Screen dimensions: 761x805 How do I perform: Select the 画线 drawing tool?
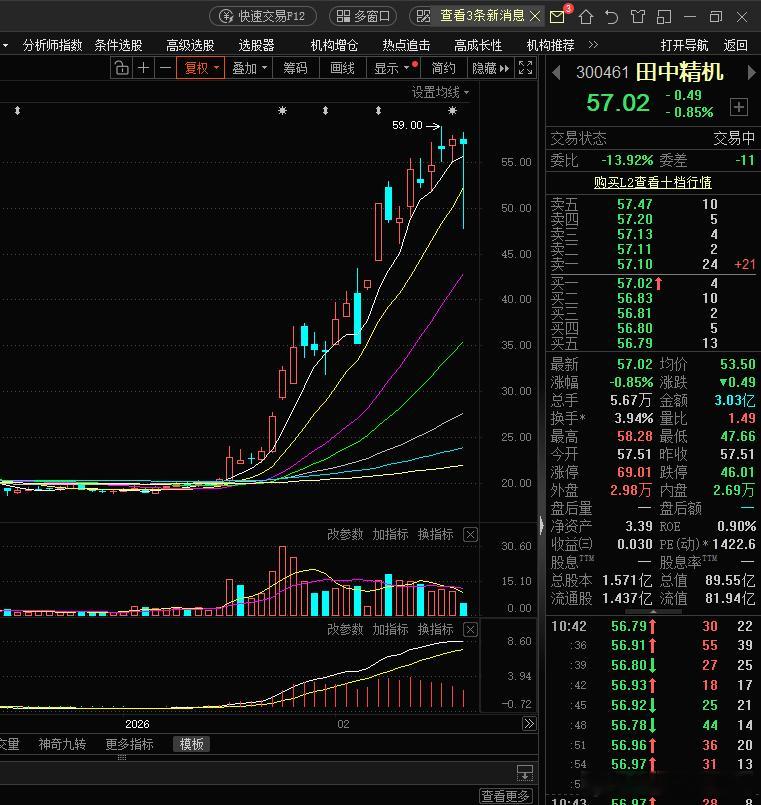tap(343, 68)
